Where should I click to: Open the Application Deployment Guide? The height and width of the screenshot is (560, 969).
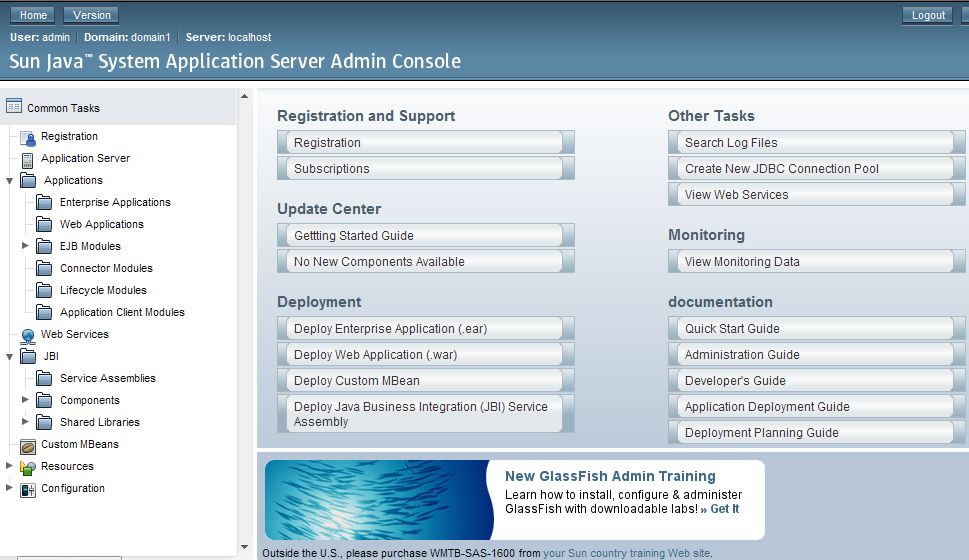click(x=816, y=406)
